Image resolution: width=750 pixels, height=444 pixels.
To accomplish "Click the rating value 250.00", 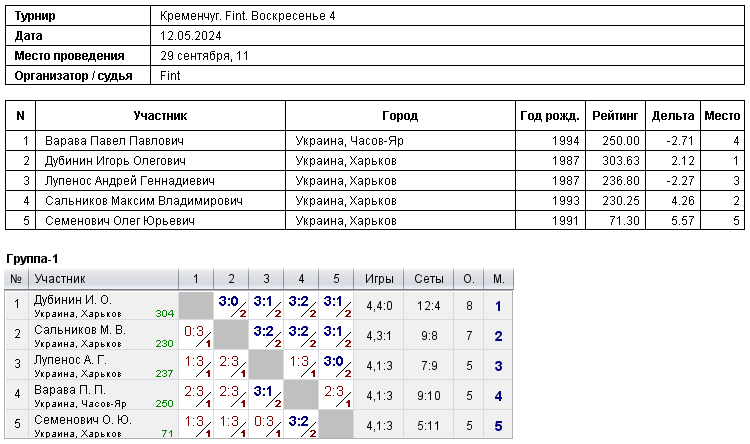I will pos(621,141).
